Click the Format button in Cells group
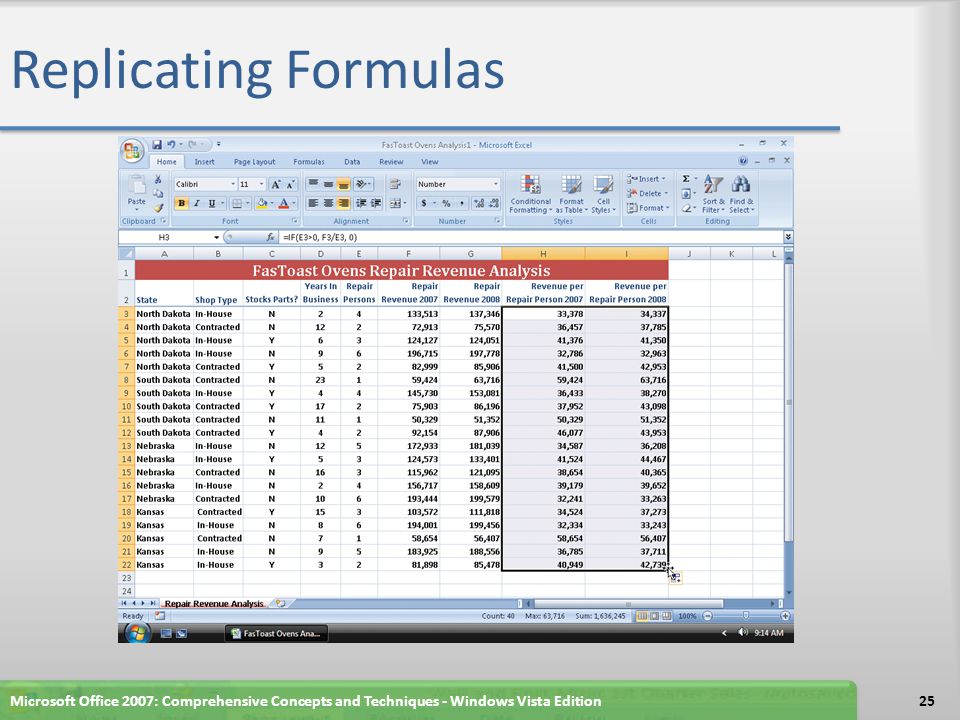 [648, 208]
